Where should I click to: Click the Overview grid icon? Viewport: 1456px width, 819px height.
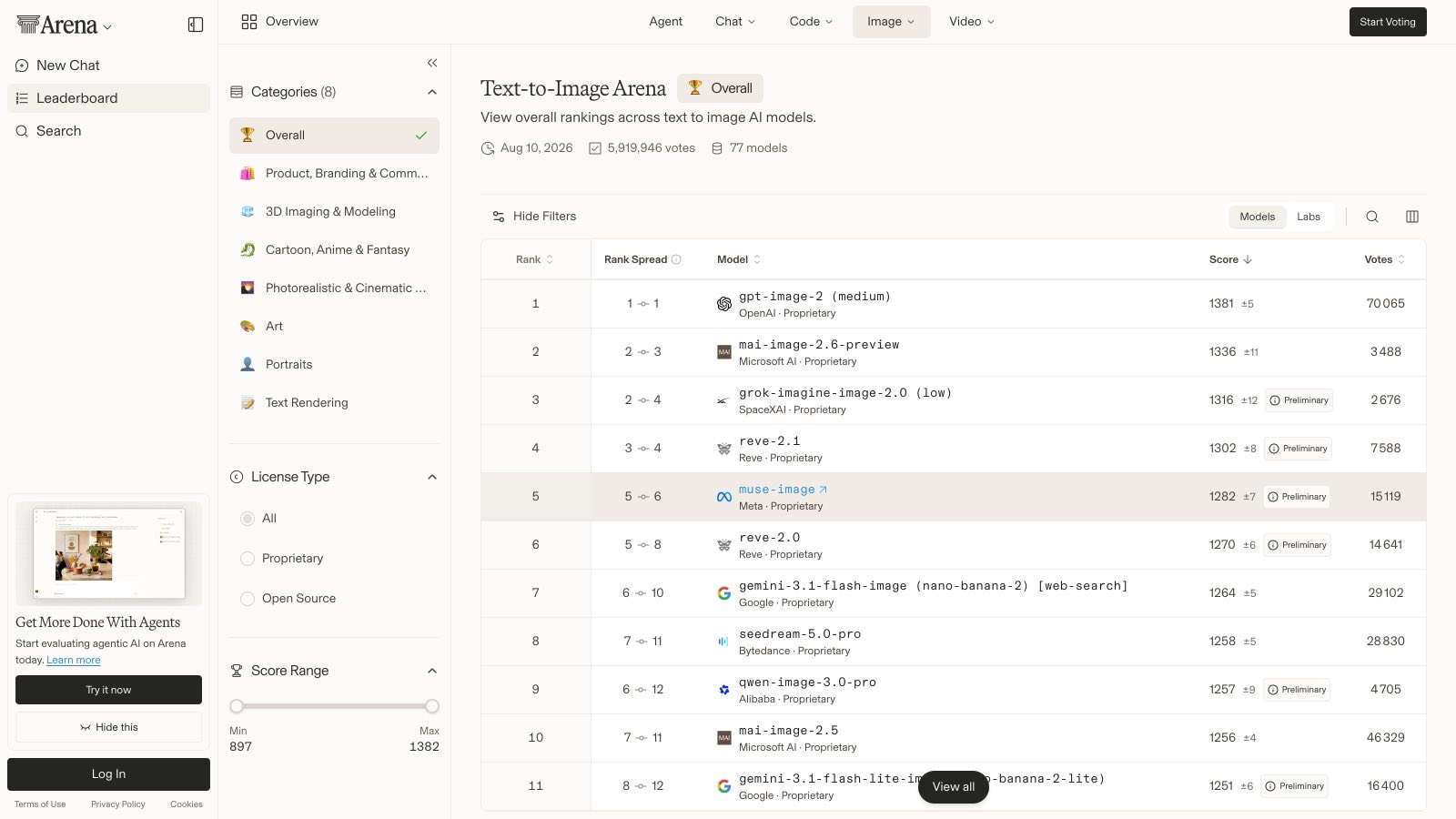(x=249, y=22)
